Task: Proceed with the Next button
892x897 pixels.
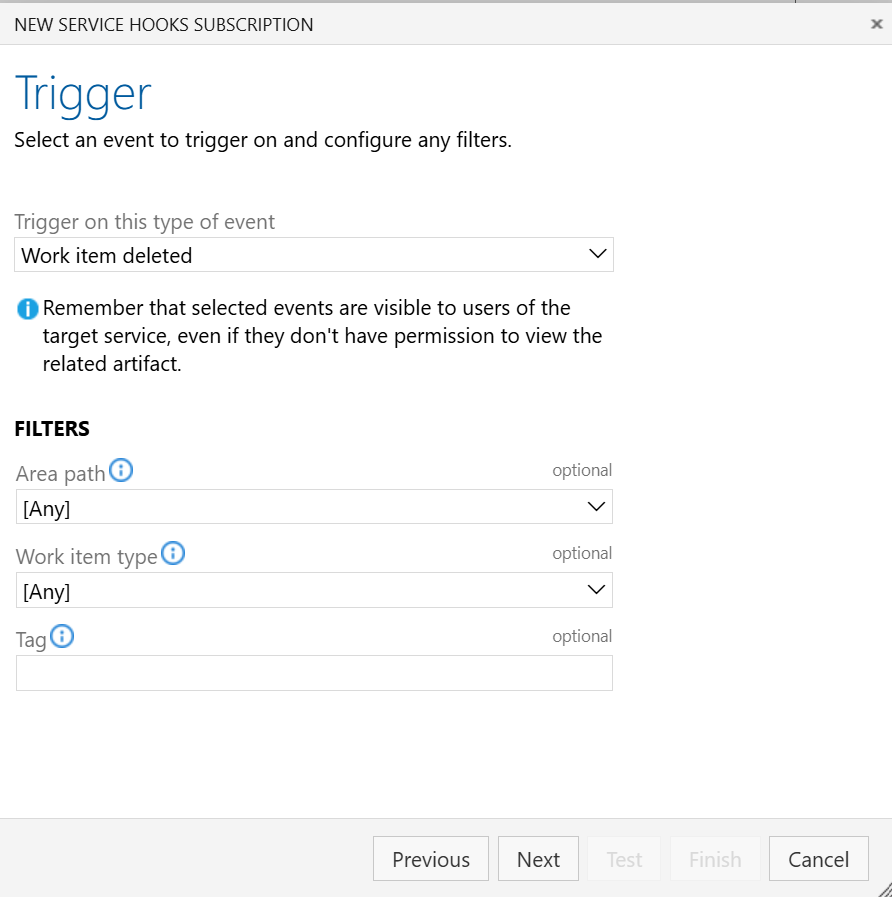Action: (538, 859)
